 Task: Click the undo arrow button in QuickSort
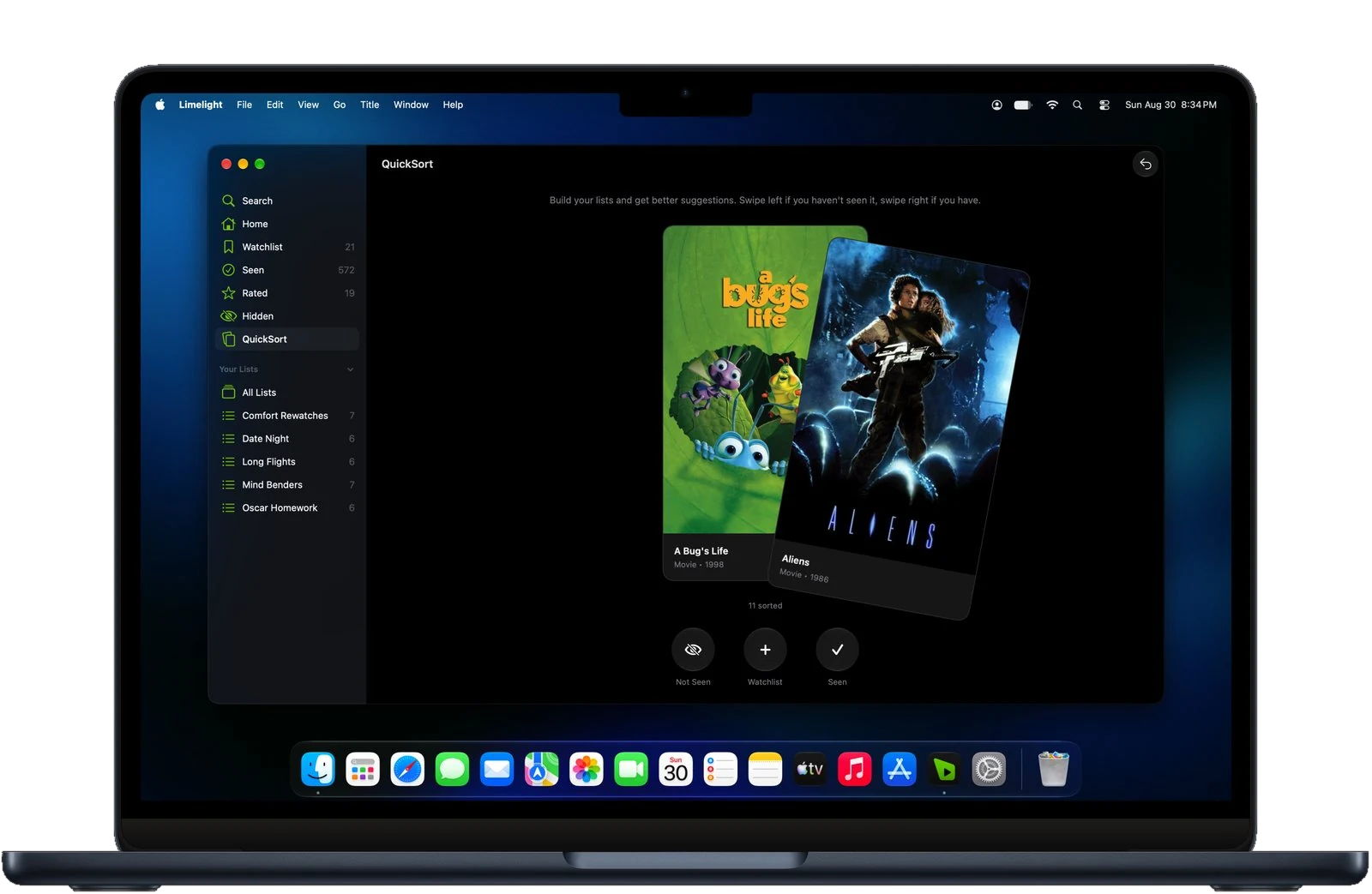tap(1146, 164)
